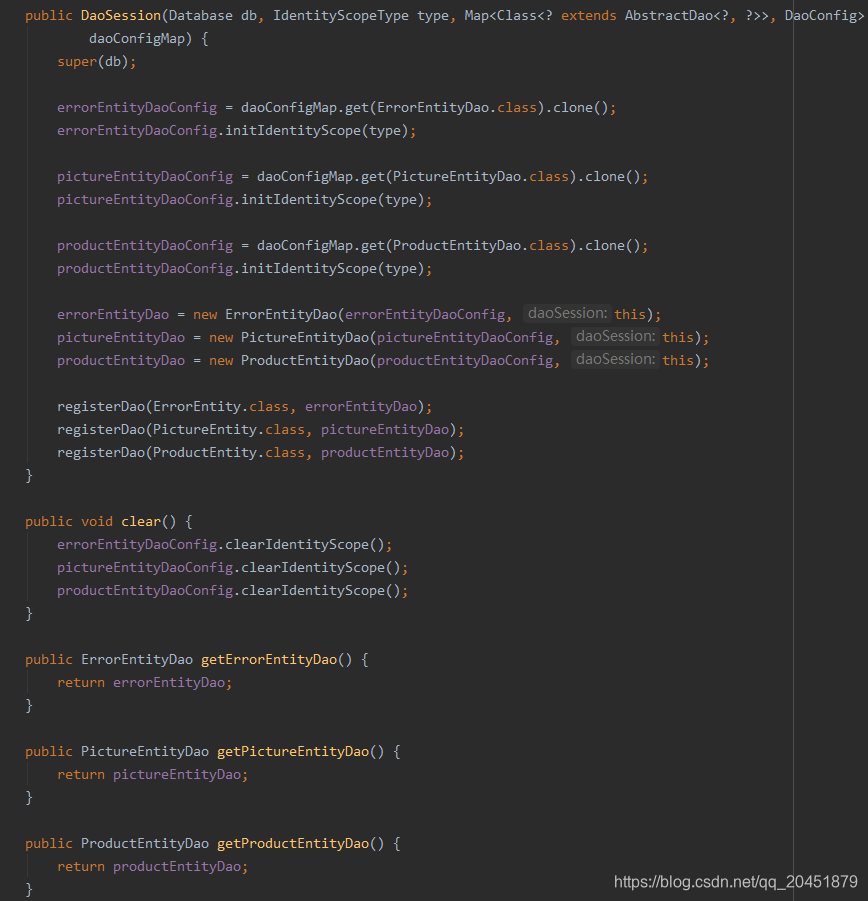
Task: Click the IdentityScopeType parameter type
Action: point(341,16)
